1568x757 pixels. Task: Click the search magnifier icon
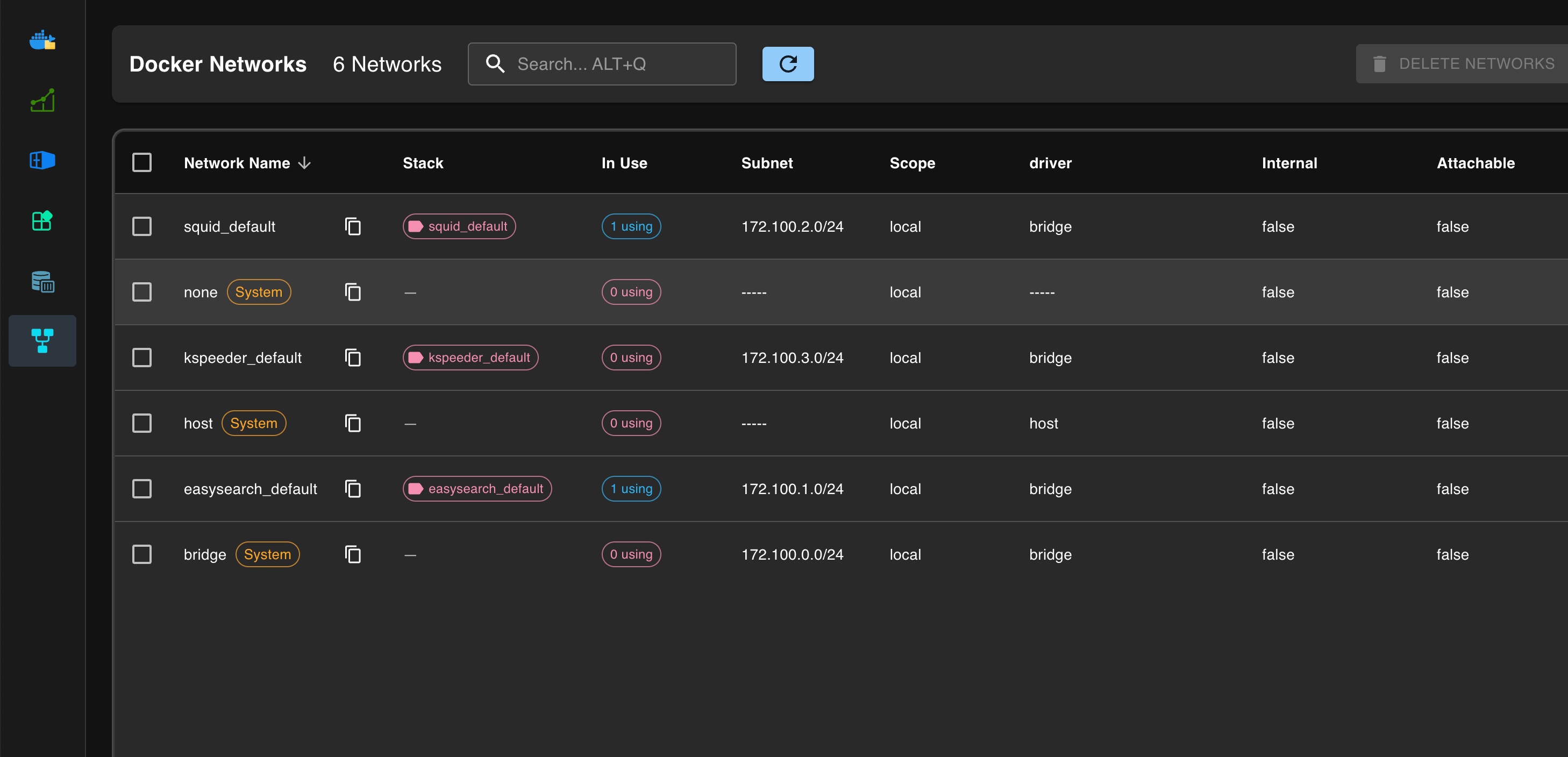(x=495, y=64)
